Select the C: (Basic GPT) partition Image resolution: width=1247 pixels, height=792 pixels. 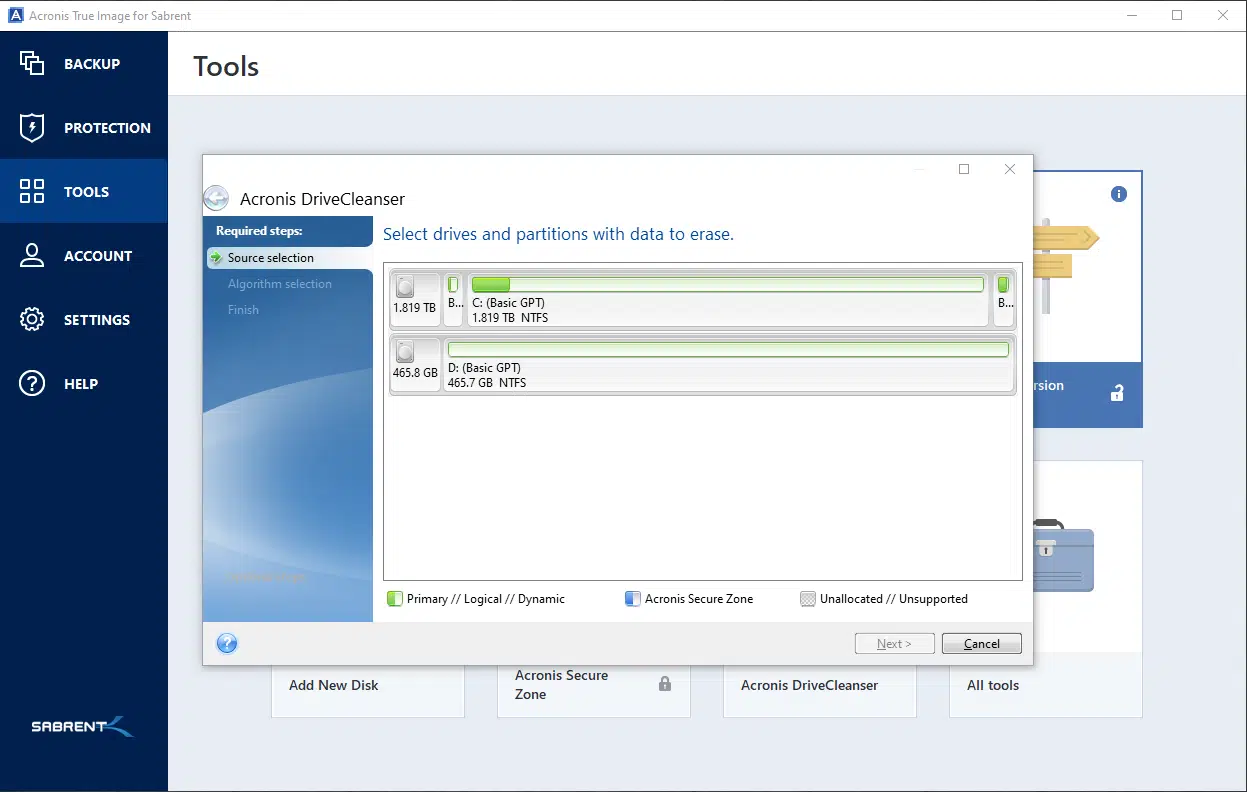[x=728, y=299]
